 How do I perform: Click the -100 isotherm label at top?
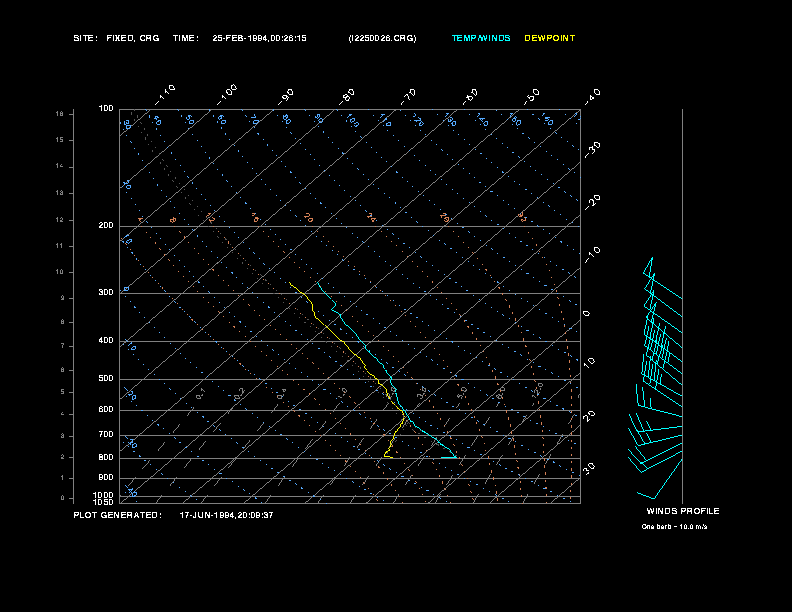(x=227, y=95)
